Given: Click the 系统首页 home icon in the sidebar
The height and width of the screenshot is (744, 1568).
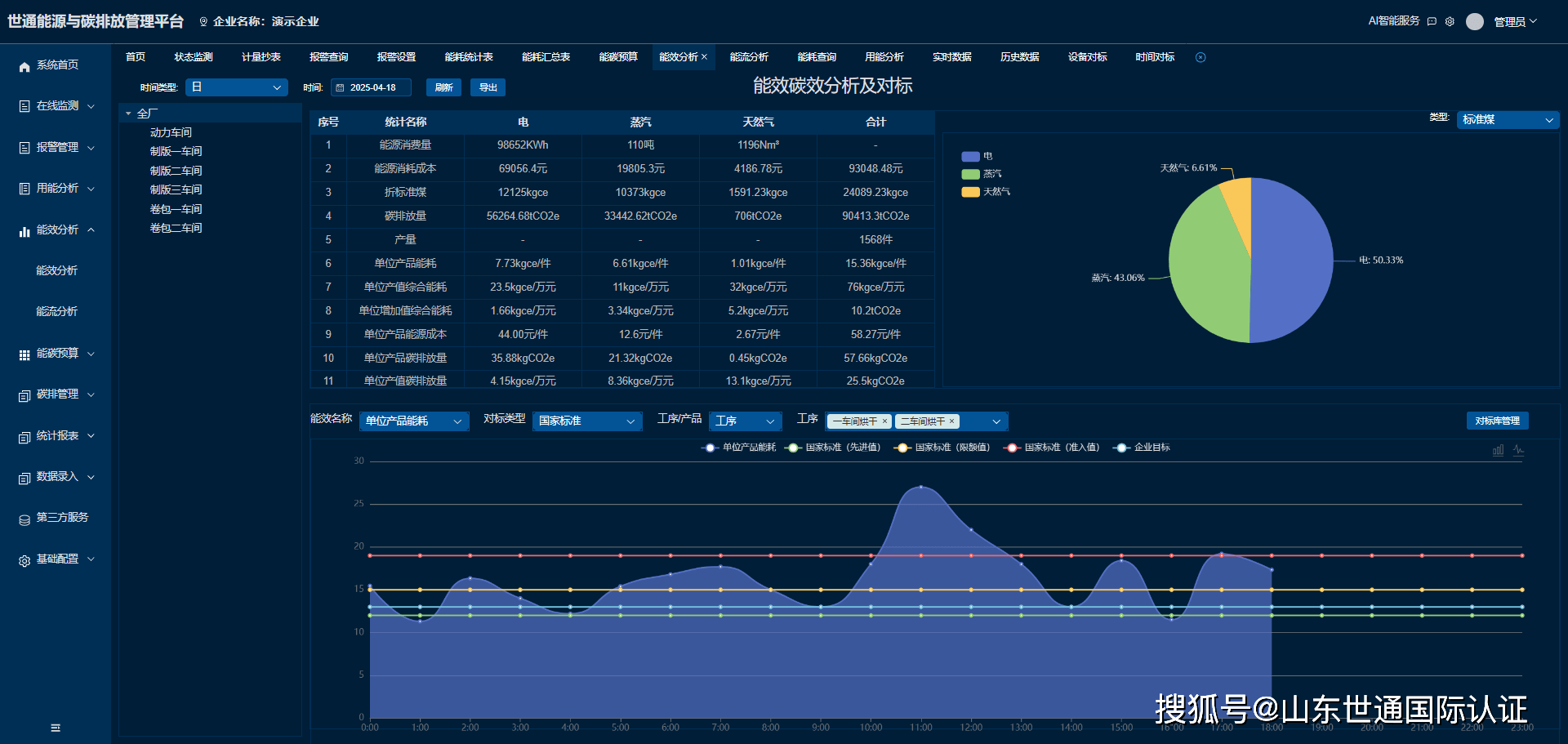Looking at the screenshot, I should [24, 66].
